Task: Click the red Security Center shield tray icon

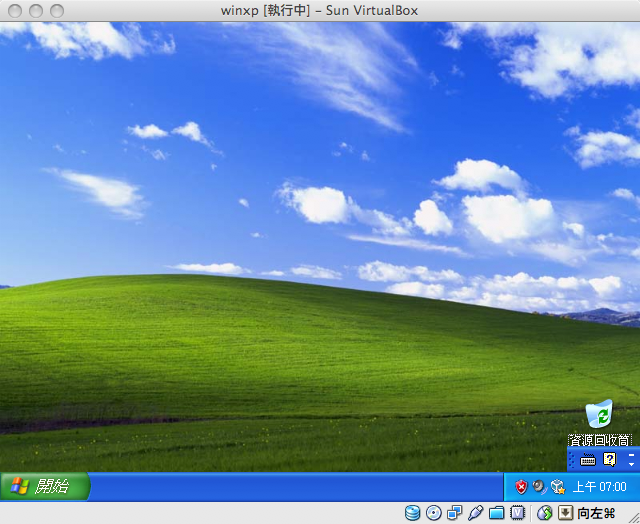Action: pyautogui.click(x=521, y=486)
